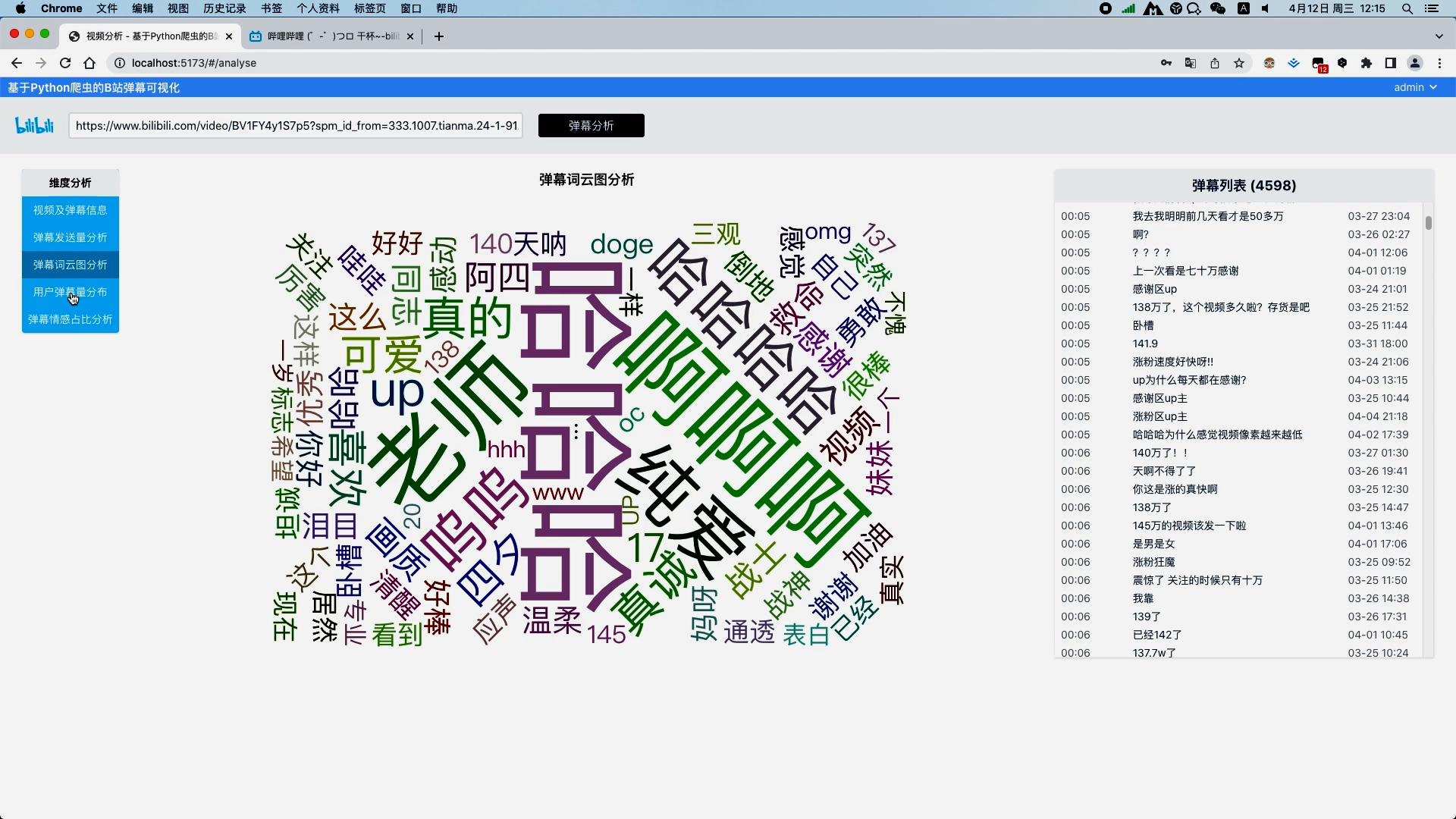This screenshot has width=1456, height=819.
Task: Click the Chrome home icon
Action: pyautogui.click(x=89, y=63)
